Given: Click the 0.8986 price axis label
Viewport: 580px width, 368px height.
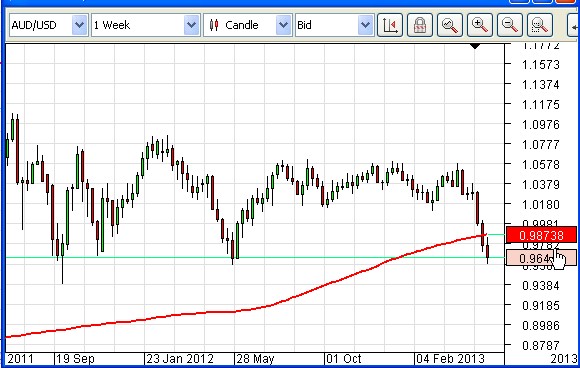Looking at the screenshot, I should tap(541, 325).
